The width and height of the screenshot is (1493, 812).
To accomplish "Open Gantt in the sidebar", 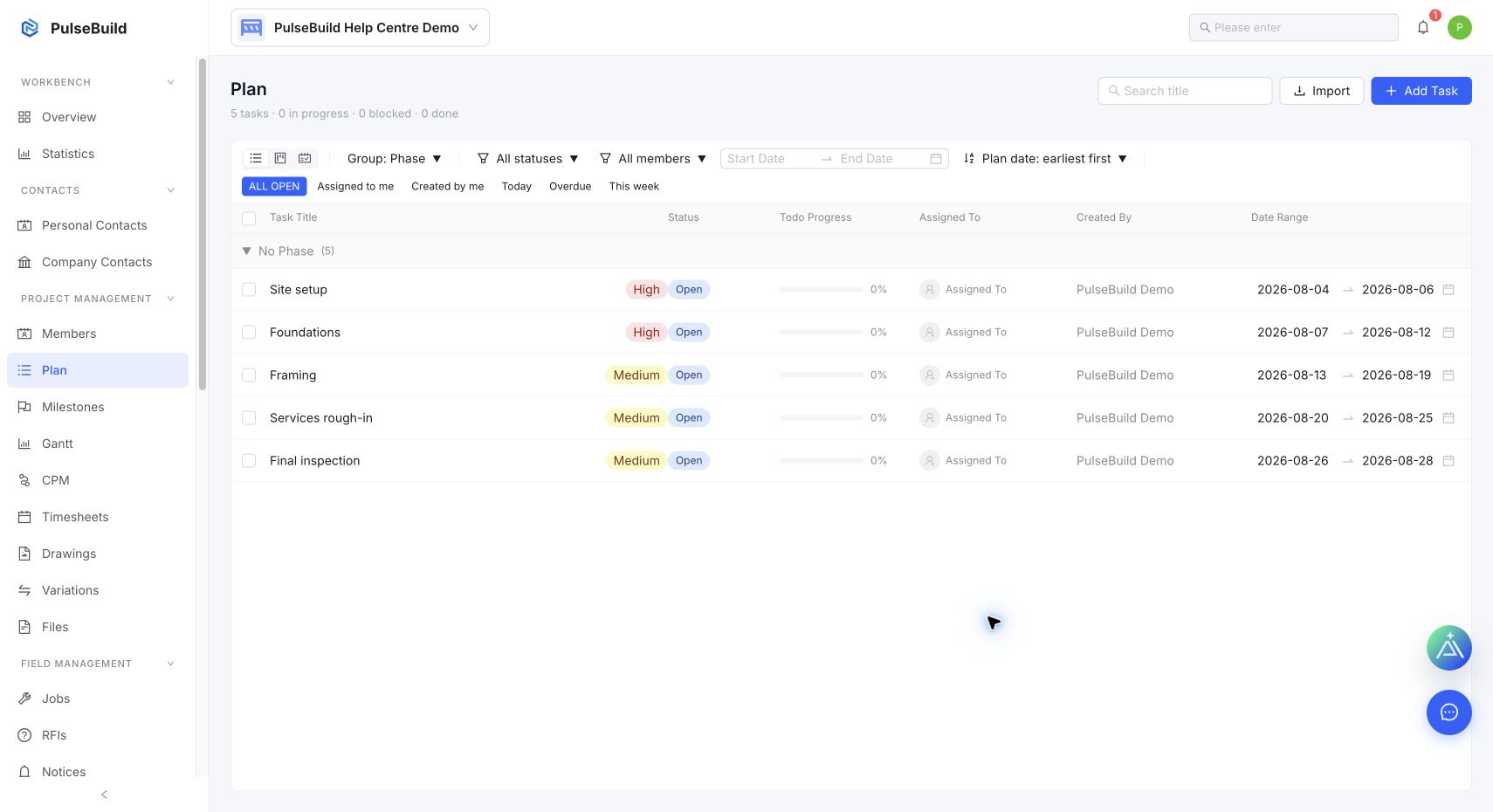I will coord(98,444).
